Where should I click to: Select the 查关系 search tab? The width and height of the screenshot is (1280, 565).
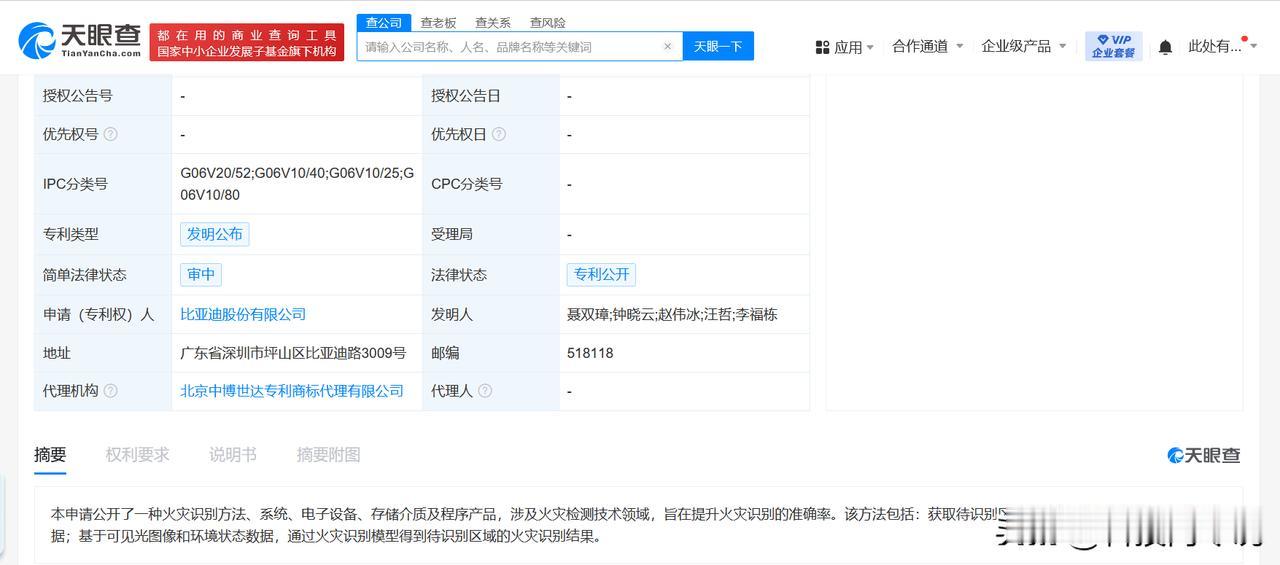click(x=493, y=22)
